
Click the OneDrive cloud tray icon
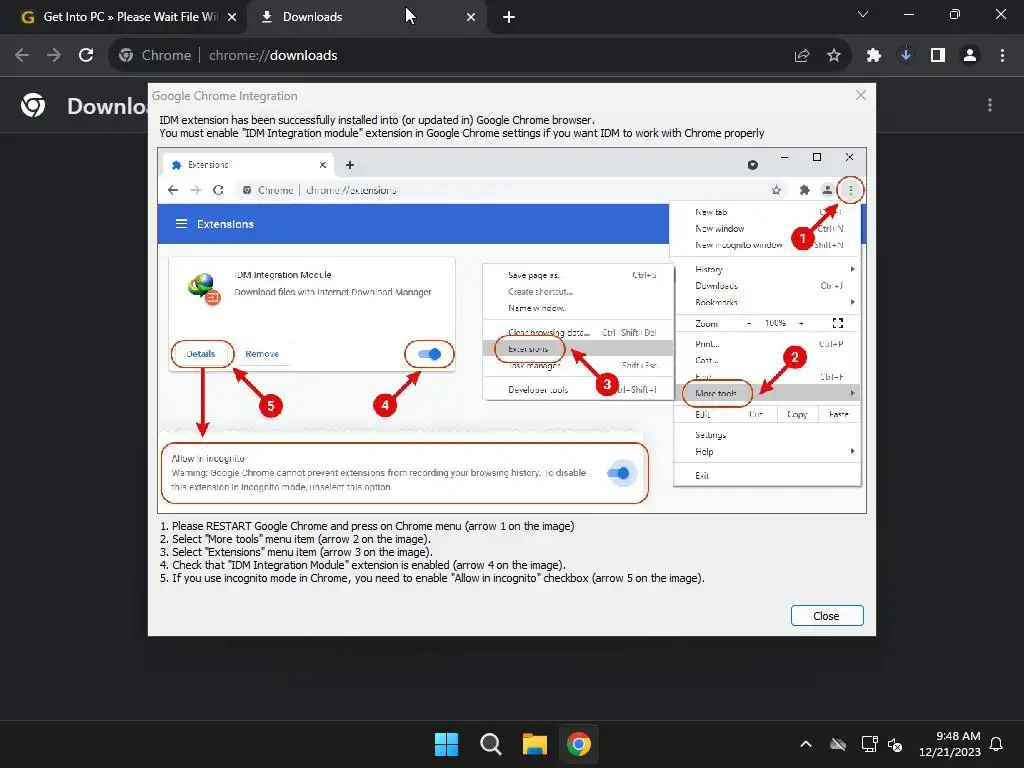[838, 744]
